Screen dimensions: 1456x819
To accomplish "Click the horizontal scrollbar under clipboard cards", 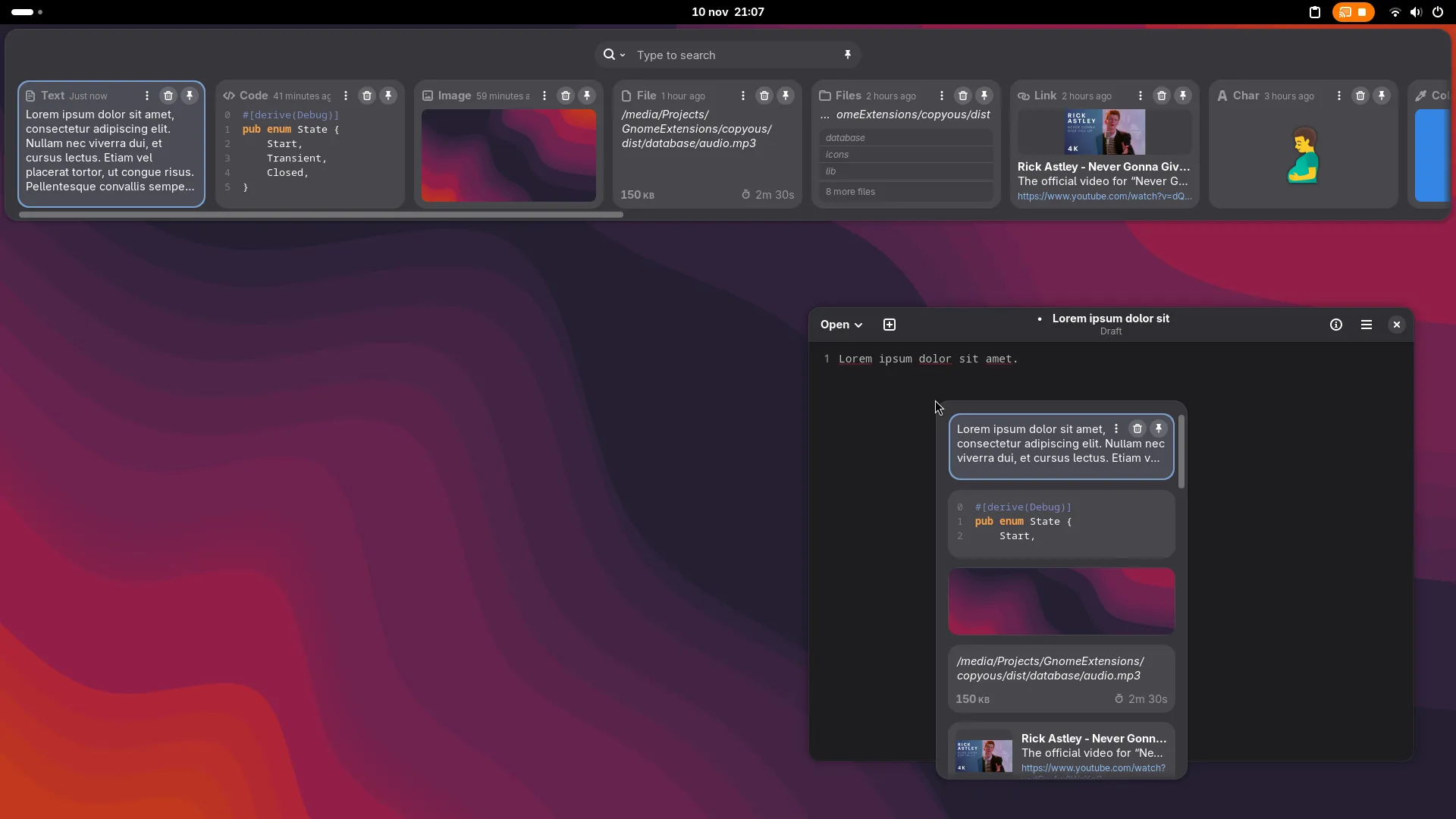I will coord(320,215).
